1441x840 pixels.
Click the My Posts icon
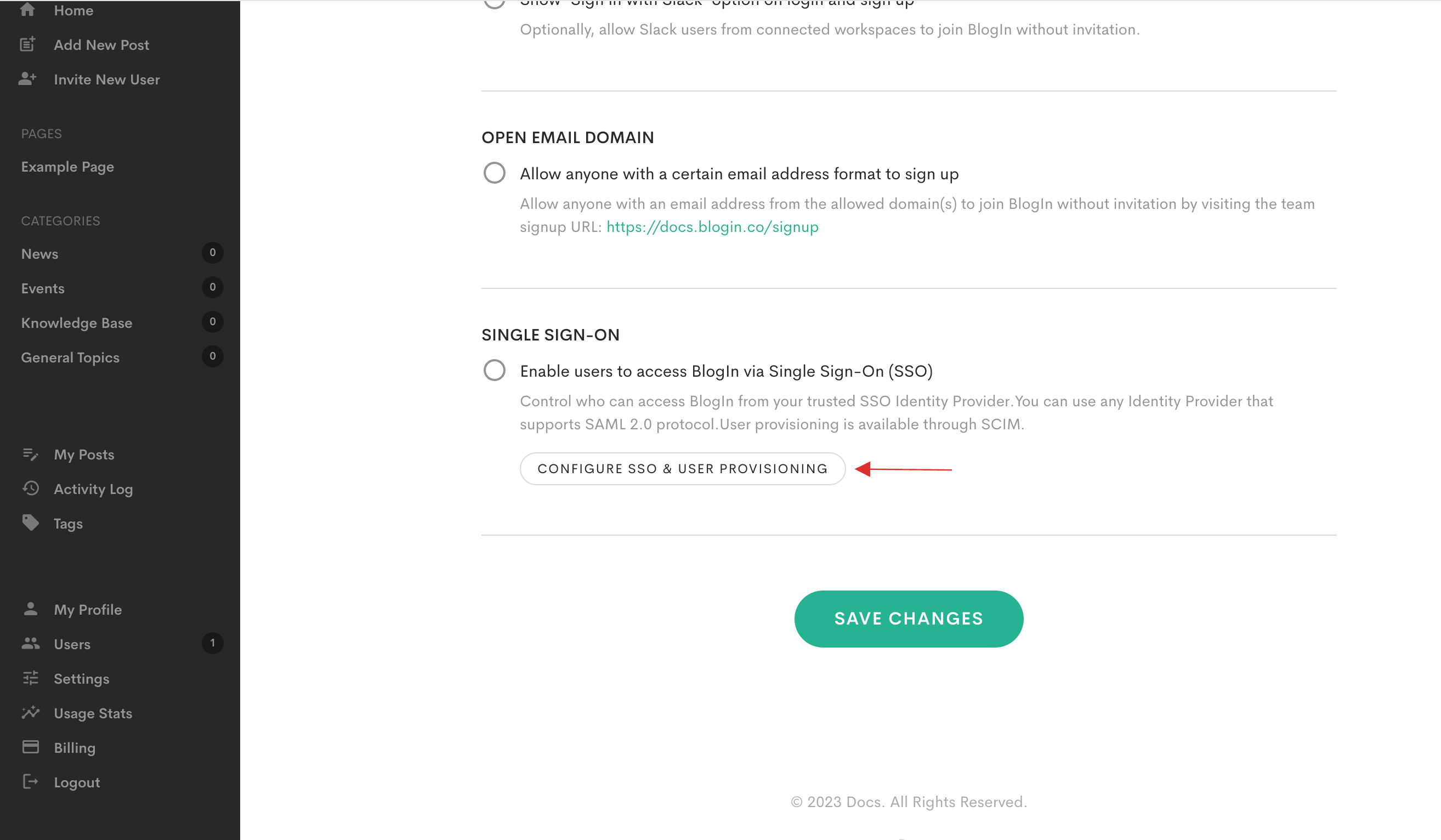pos(31,455)
